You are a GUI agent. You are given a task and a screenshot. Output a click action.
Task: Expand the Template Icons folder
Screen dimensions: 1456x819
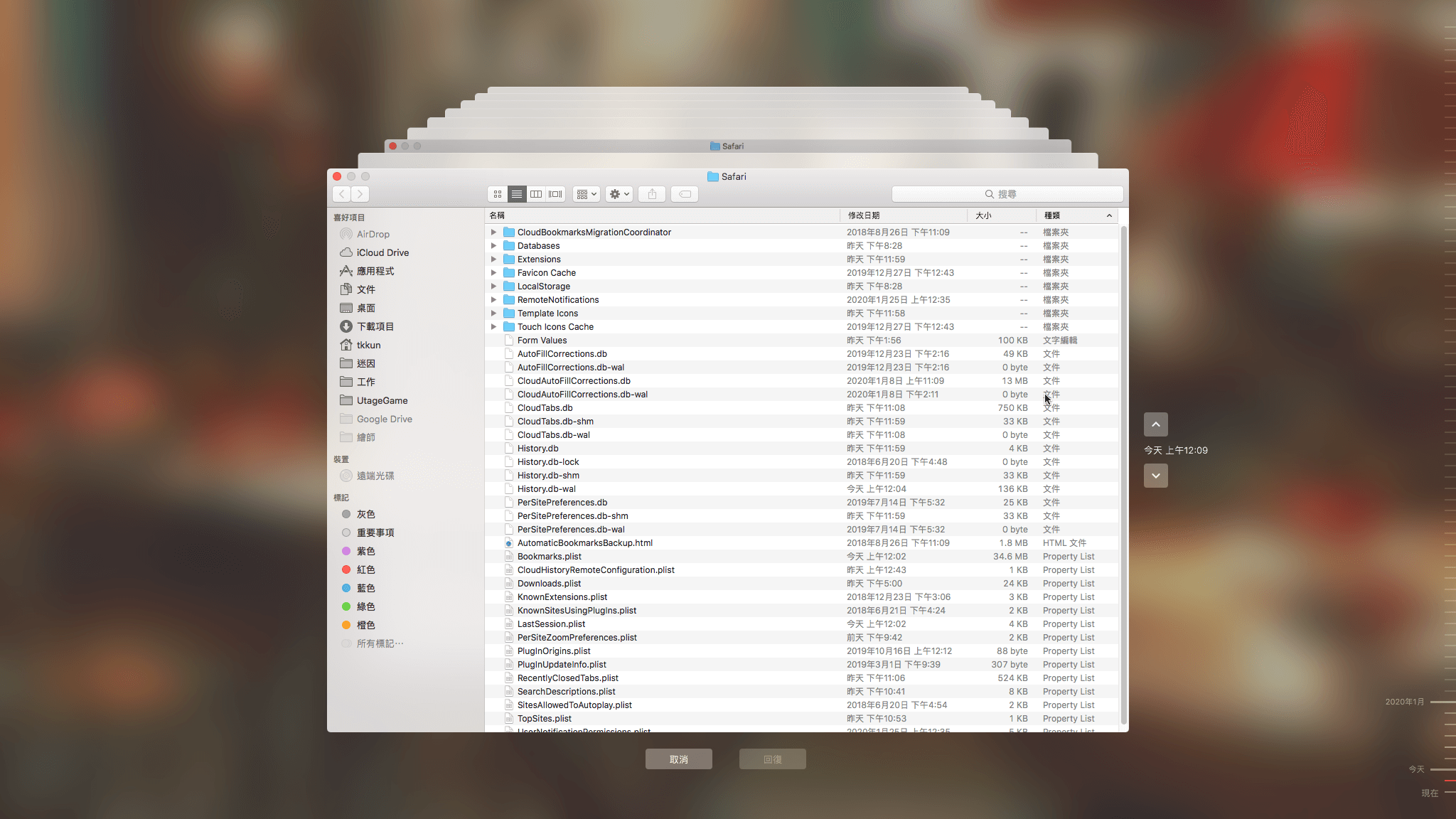[x=493, y=314]
